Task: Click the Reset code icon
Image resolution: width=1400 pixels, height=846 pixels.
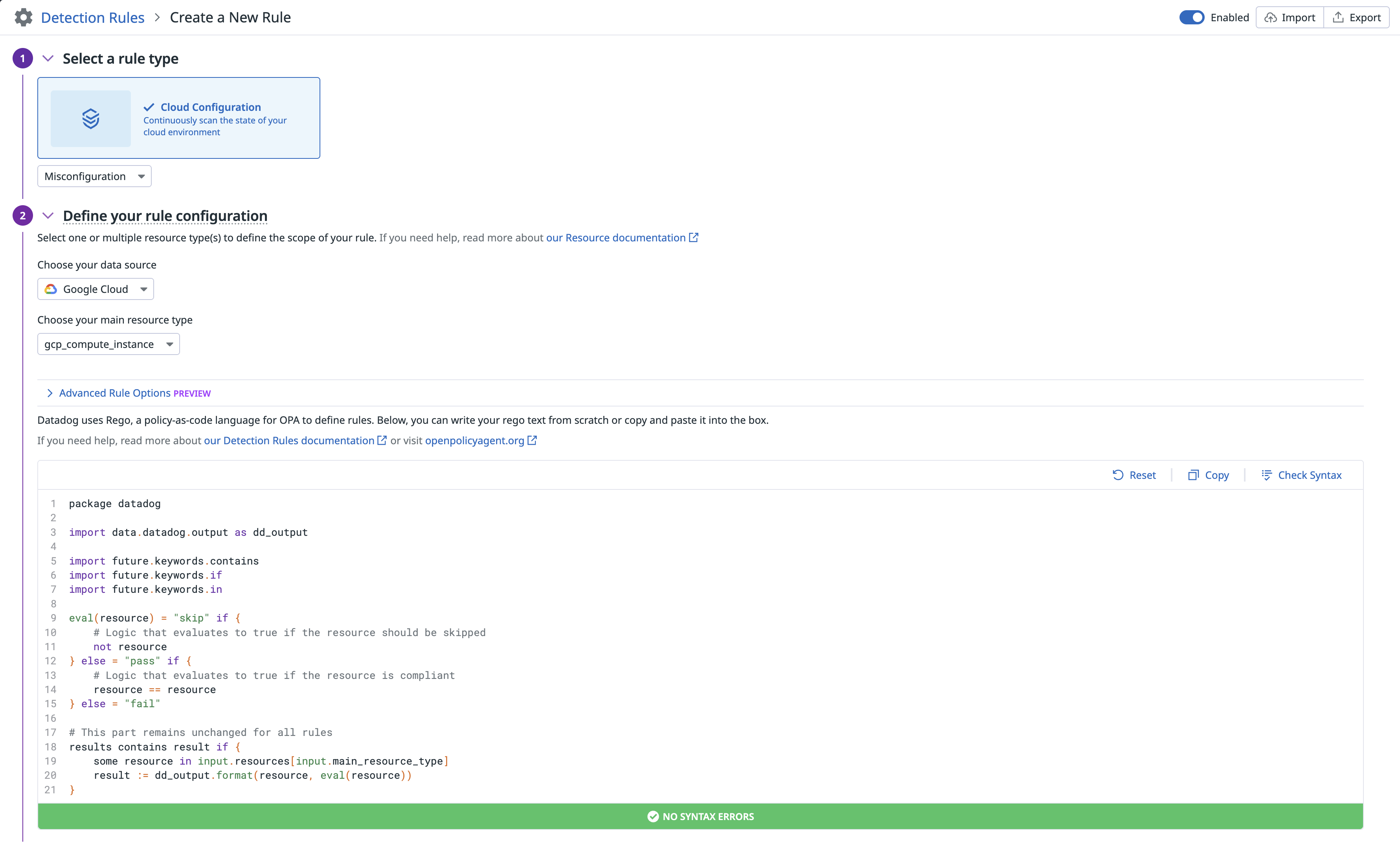Action: tap(1118, 475)
